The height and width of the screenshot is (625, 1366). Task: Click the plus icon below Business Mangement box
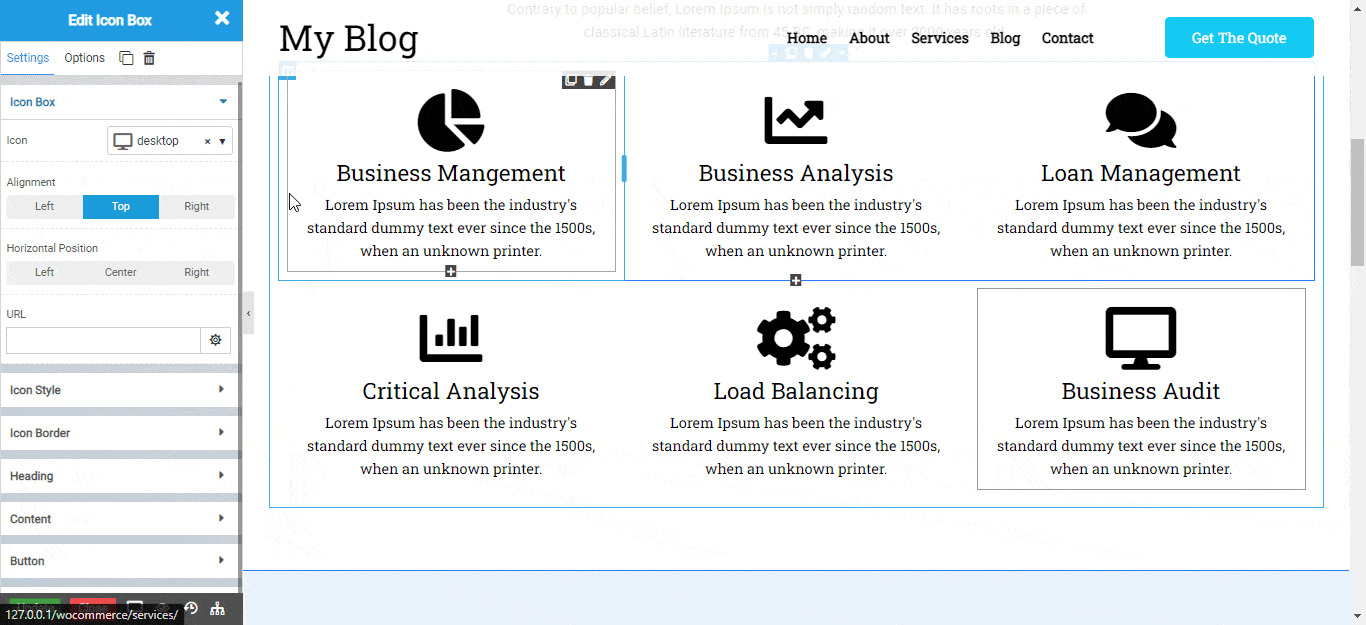pyautogui.click(x=451, y=272)
